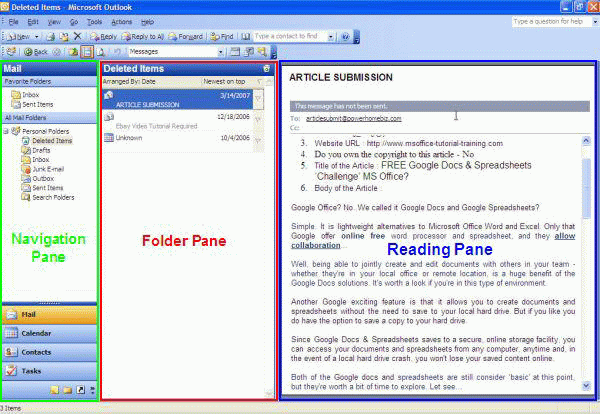Click the Find button in toolbar

[222, 37]
